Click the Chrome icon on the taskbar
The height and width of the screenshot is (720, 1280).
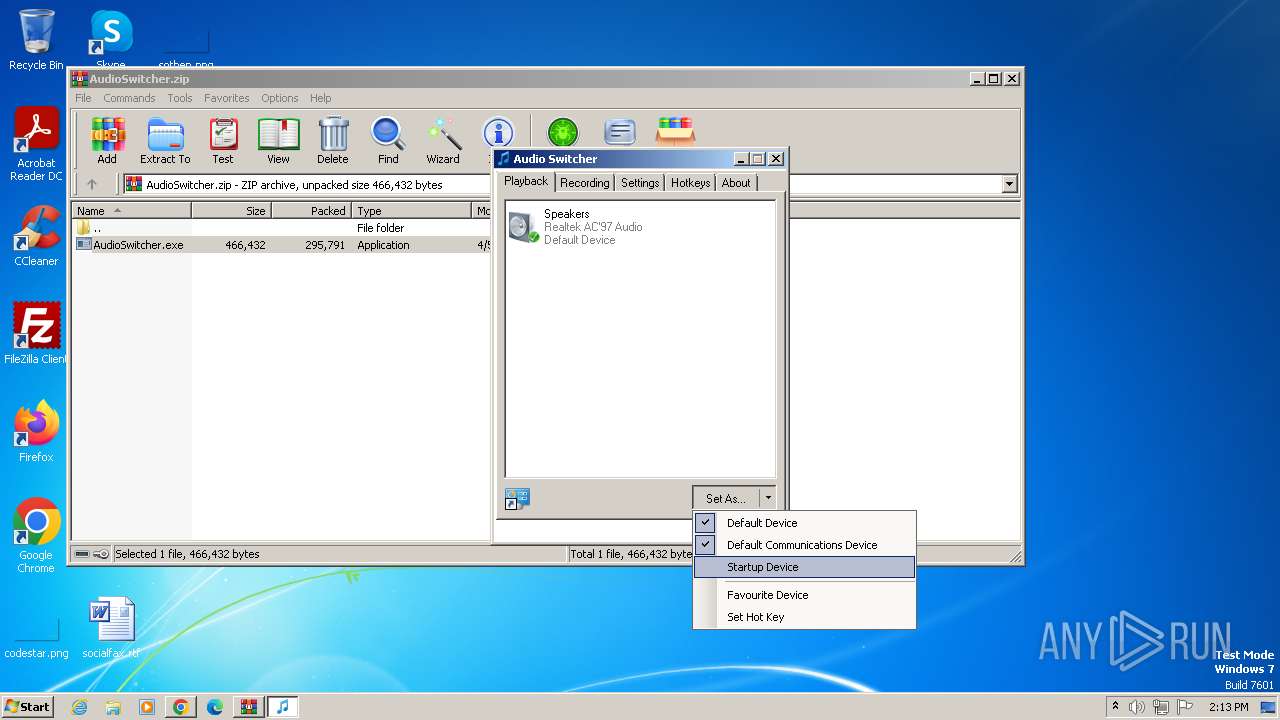[x=181, y=707]
